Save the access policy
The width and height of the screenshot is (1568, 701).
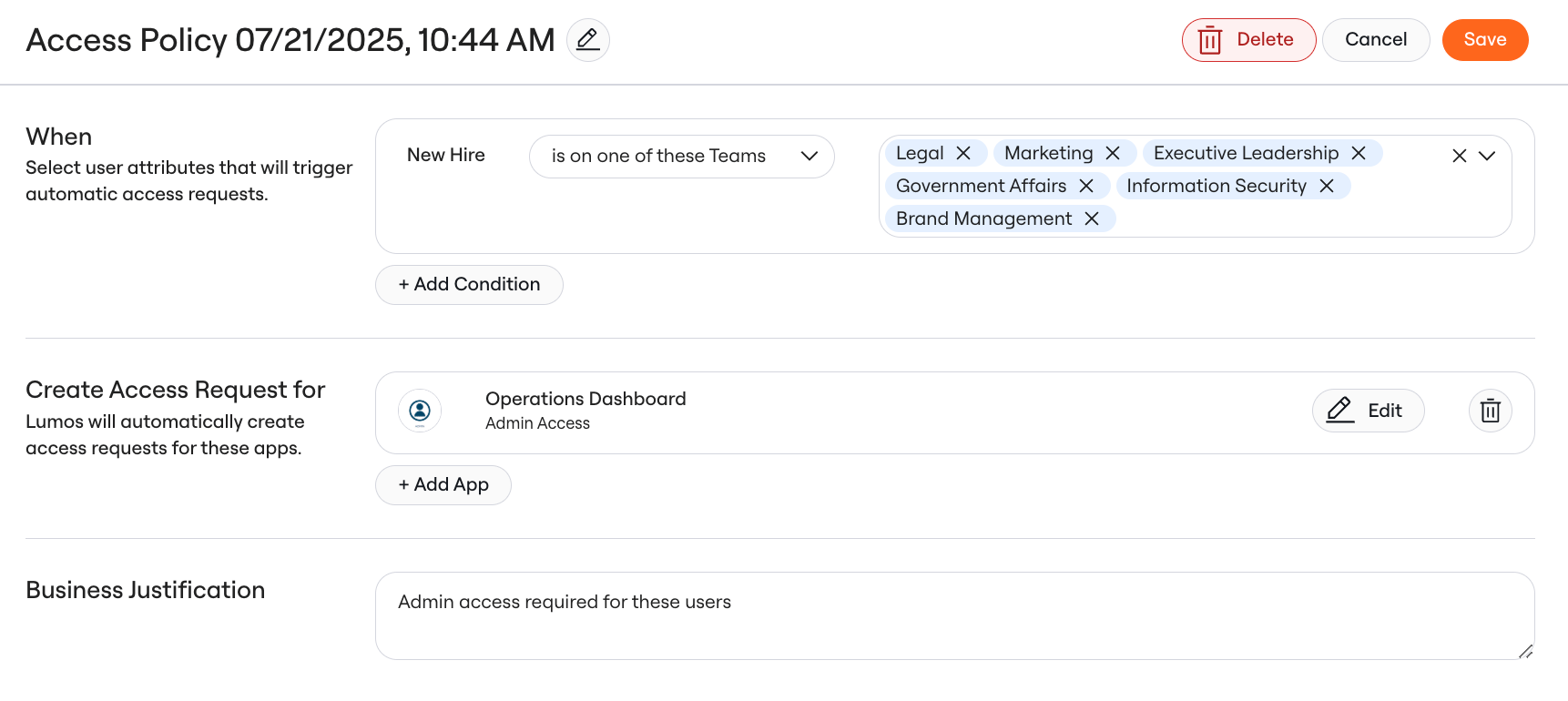point(1485,40)
